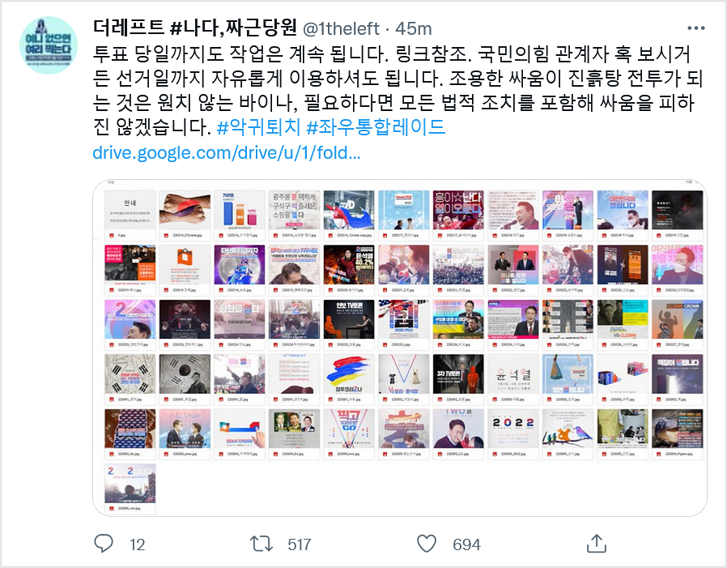Open the 45m timestamp link
This screenshot has width=727, height=568.
click(x=414, y=29)
